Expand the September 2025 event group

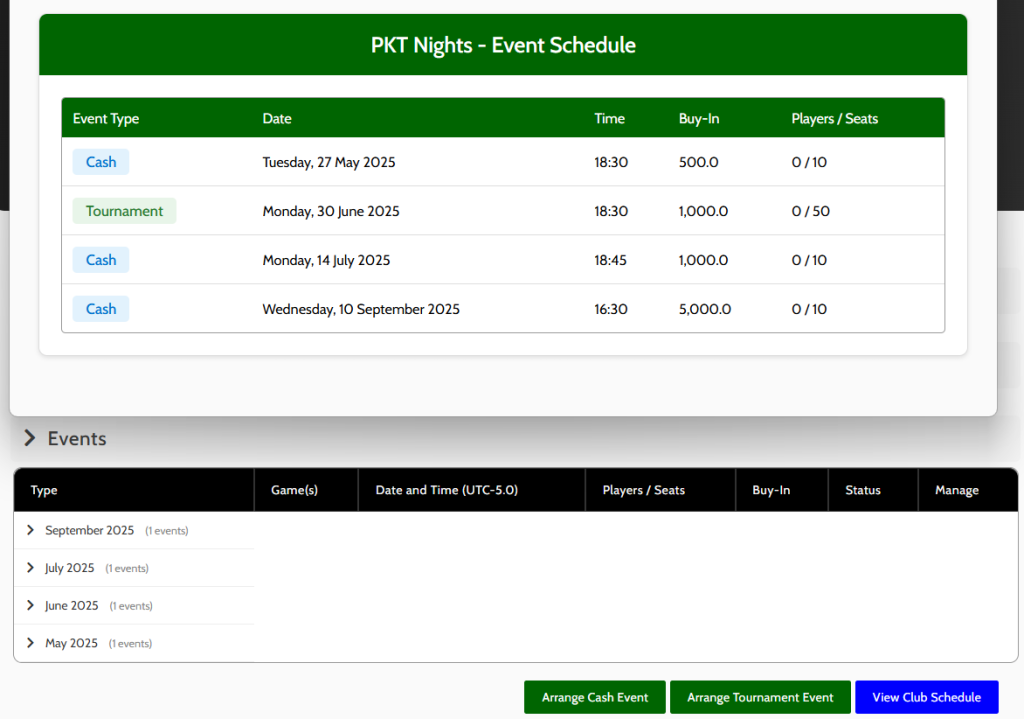31,531
